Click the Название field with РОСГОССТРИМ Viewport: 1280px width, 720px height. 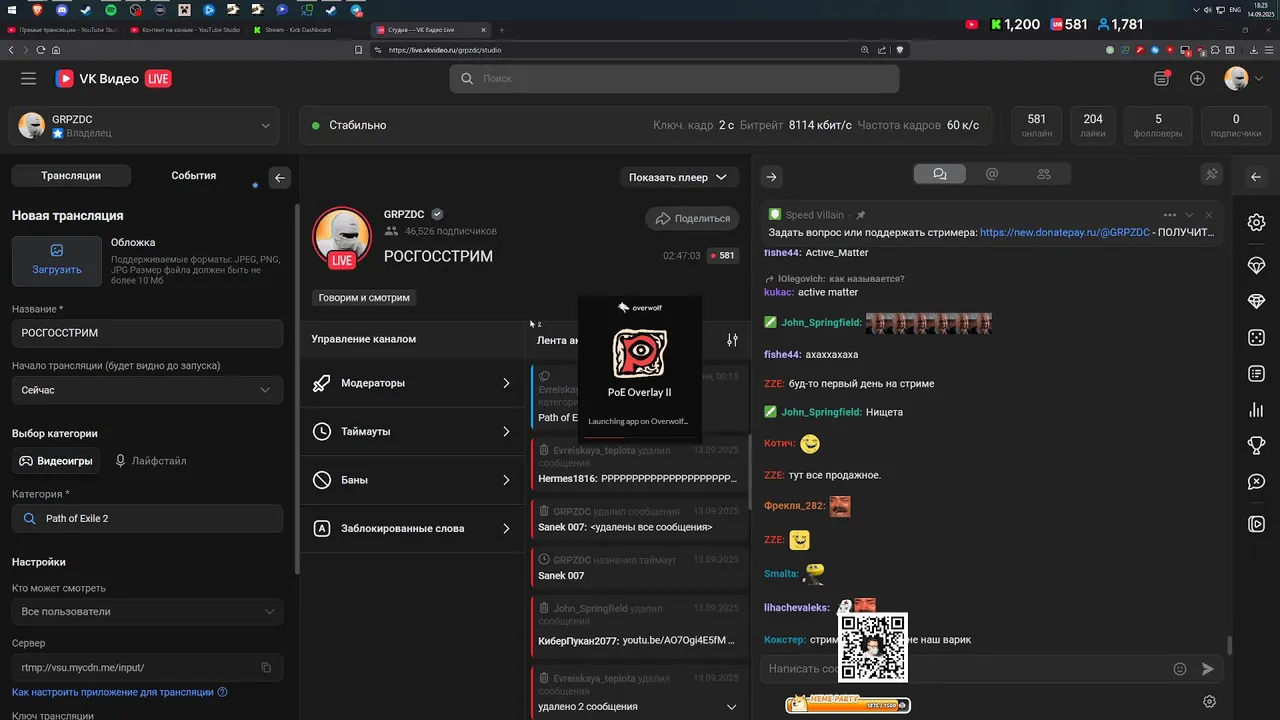(147, 333)
